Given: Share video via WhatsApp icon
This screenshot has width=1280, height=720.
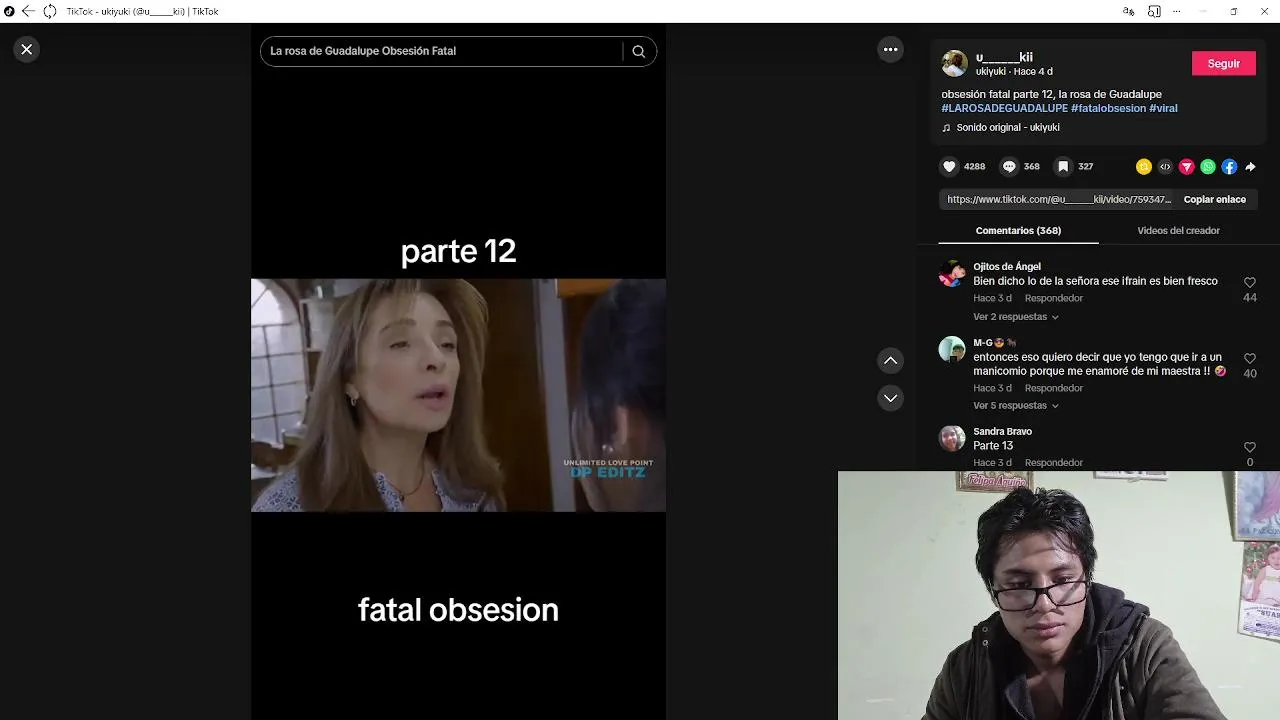Looking at the screenshot, I should (1208, 167).
